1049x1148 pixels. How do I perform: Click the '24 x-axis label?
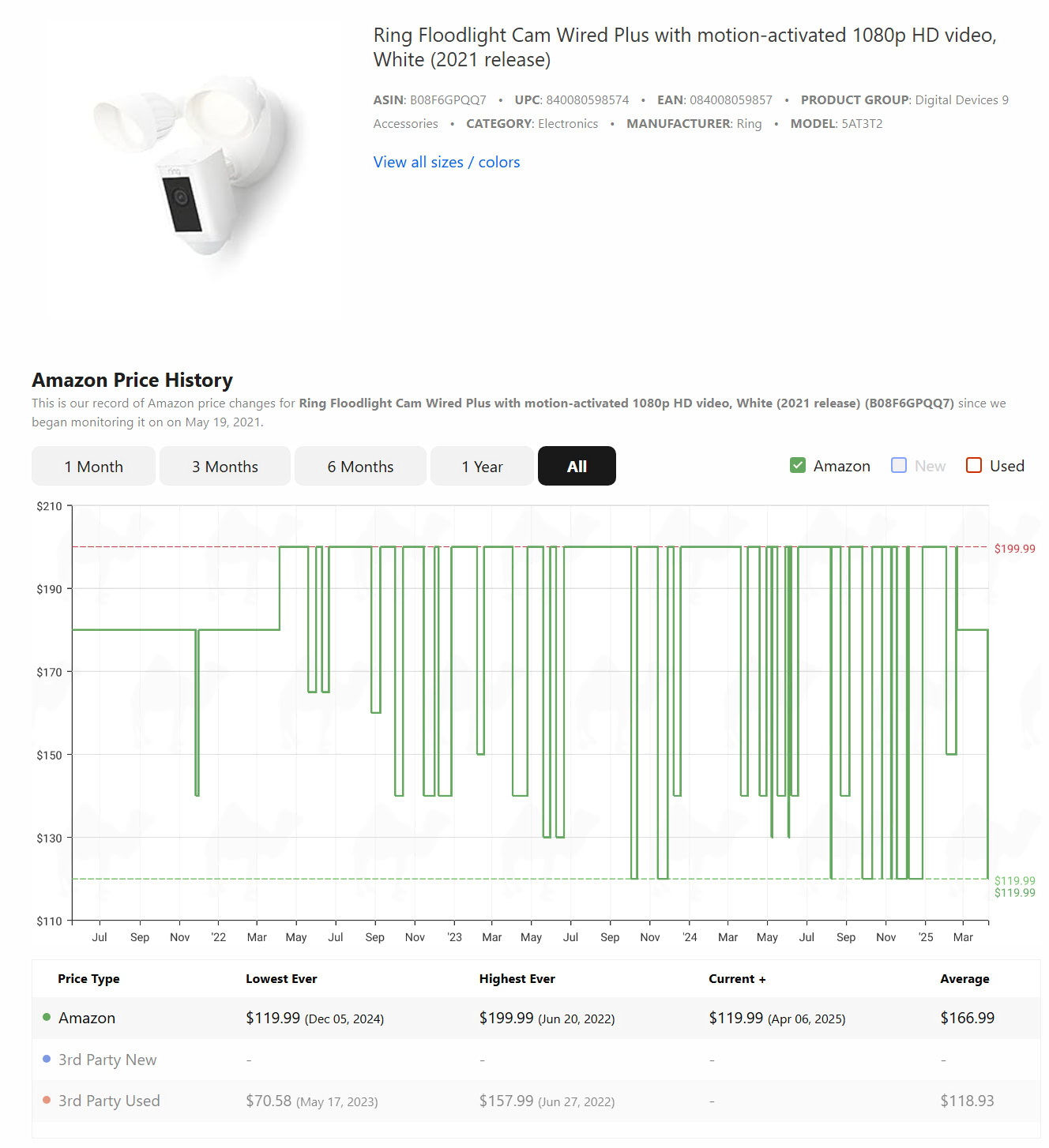pyautogui.click(x=690, y=937)
